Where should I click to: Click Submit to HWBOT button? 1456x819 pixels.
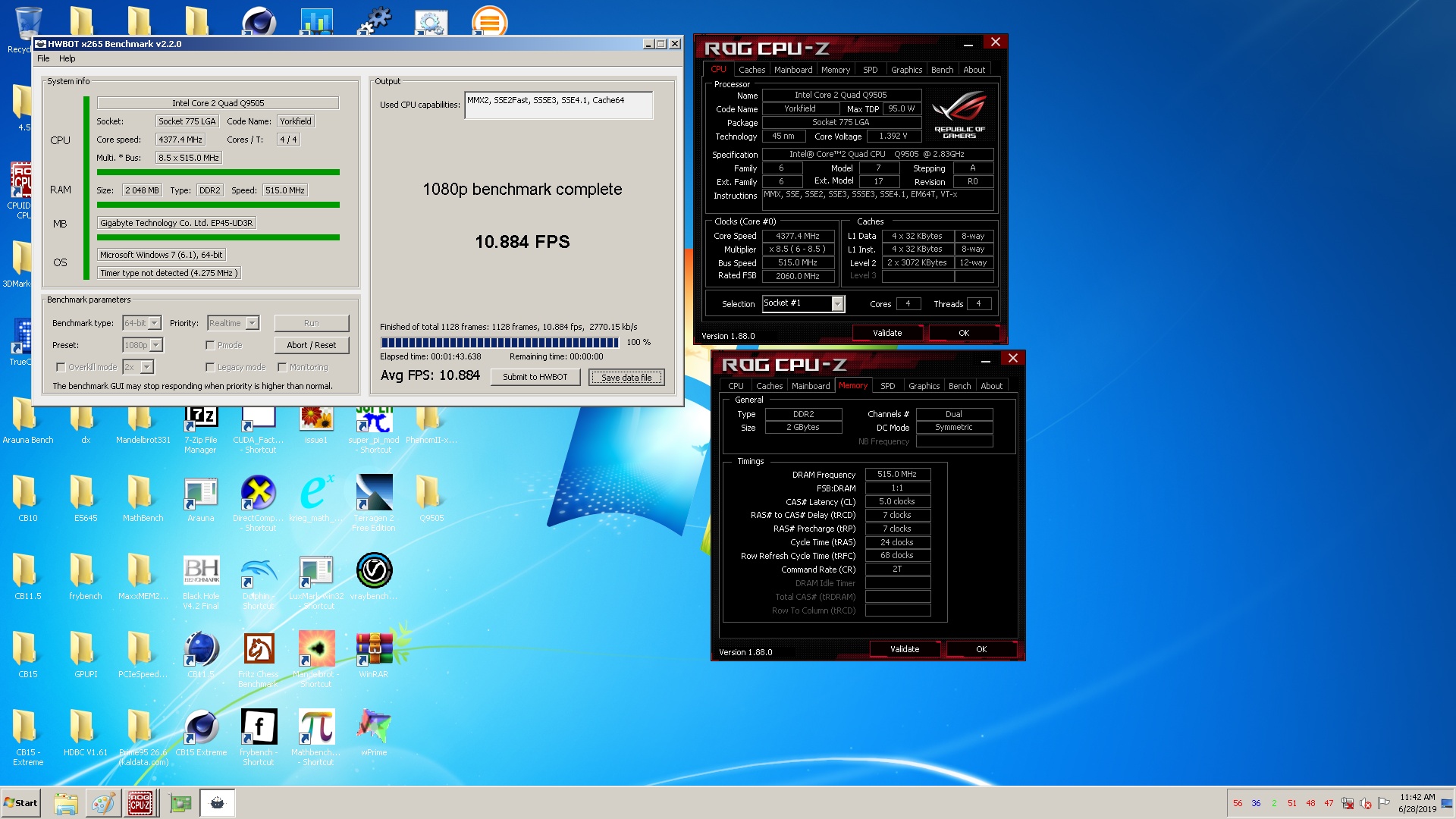[535, 377]
